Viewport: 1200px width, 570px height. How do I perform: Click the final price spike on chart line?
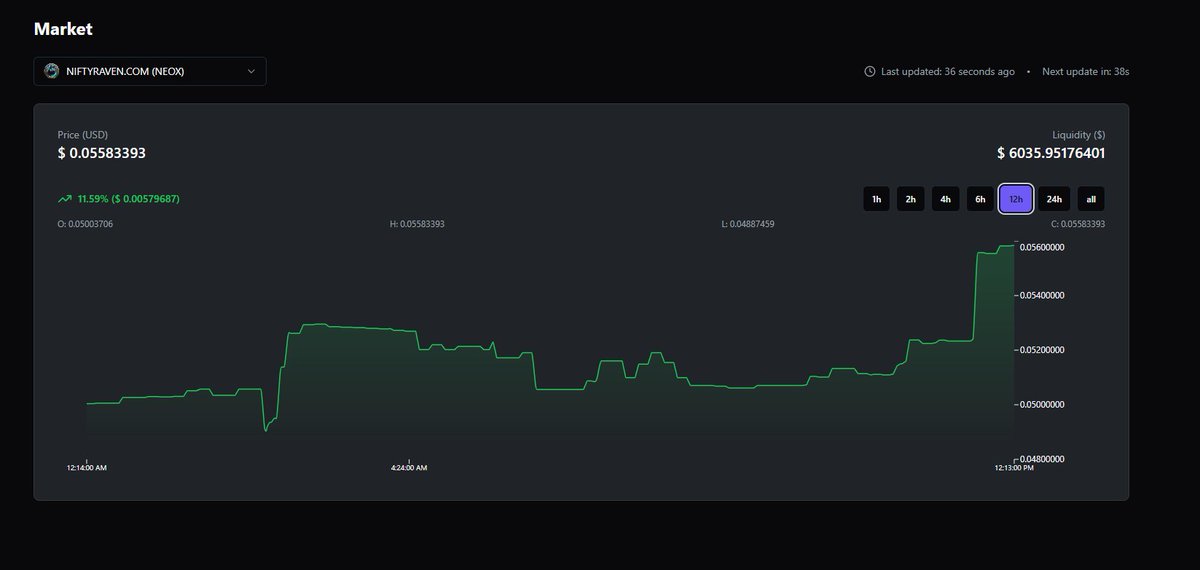[x=975, y=295]
